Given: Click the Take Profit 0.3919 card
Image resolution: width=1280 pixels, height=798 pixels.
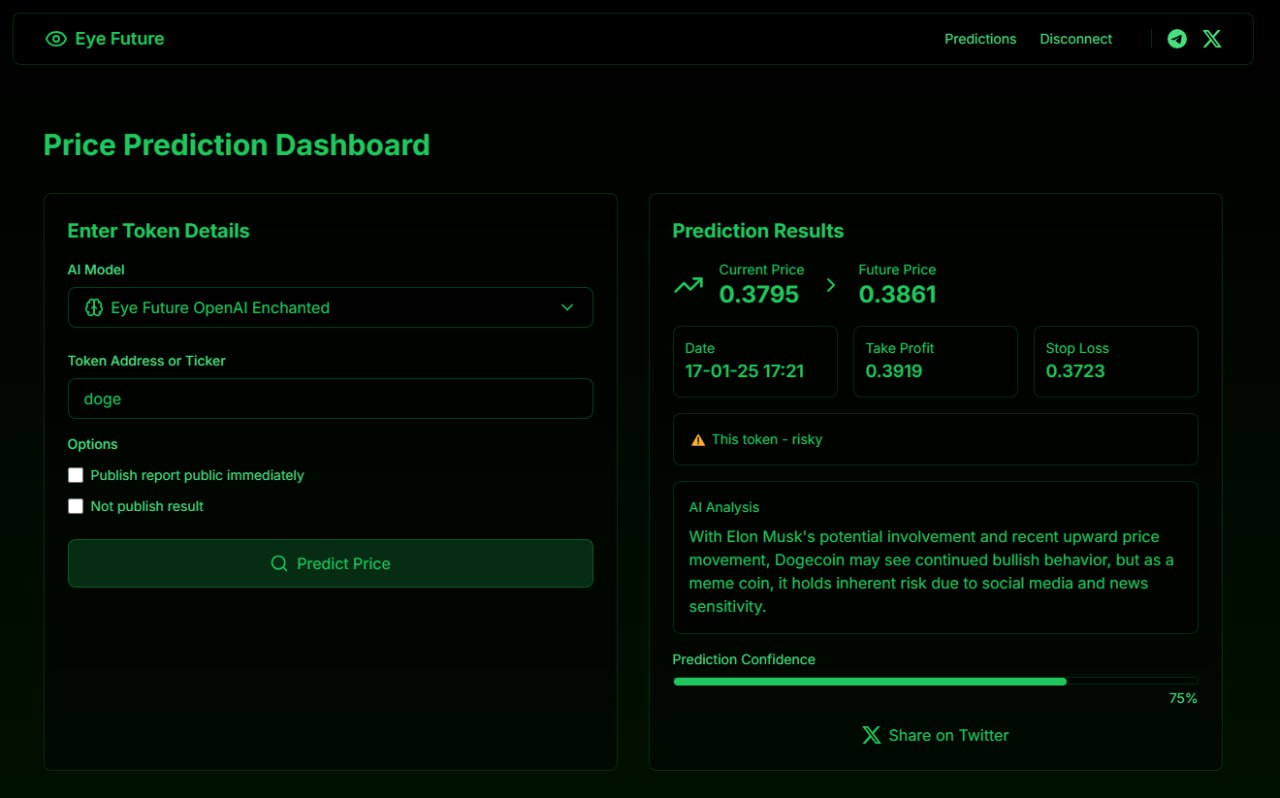Looking at the screenshot, I should point(935,362).
